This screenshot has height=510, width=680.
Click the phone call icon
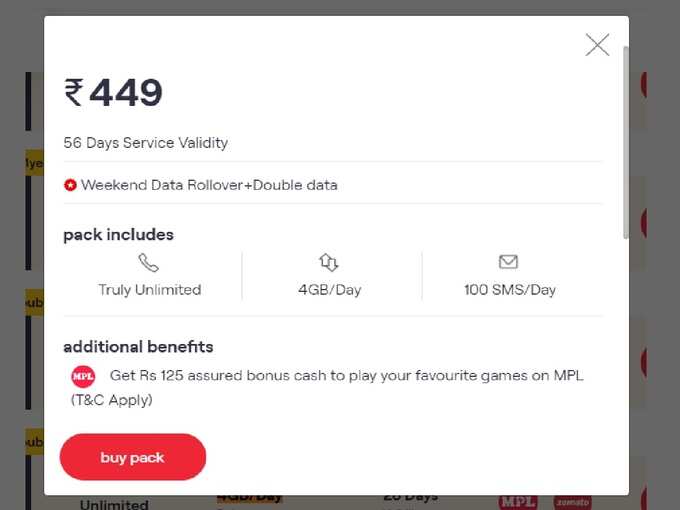point(148,262)
